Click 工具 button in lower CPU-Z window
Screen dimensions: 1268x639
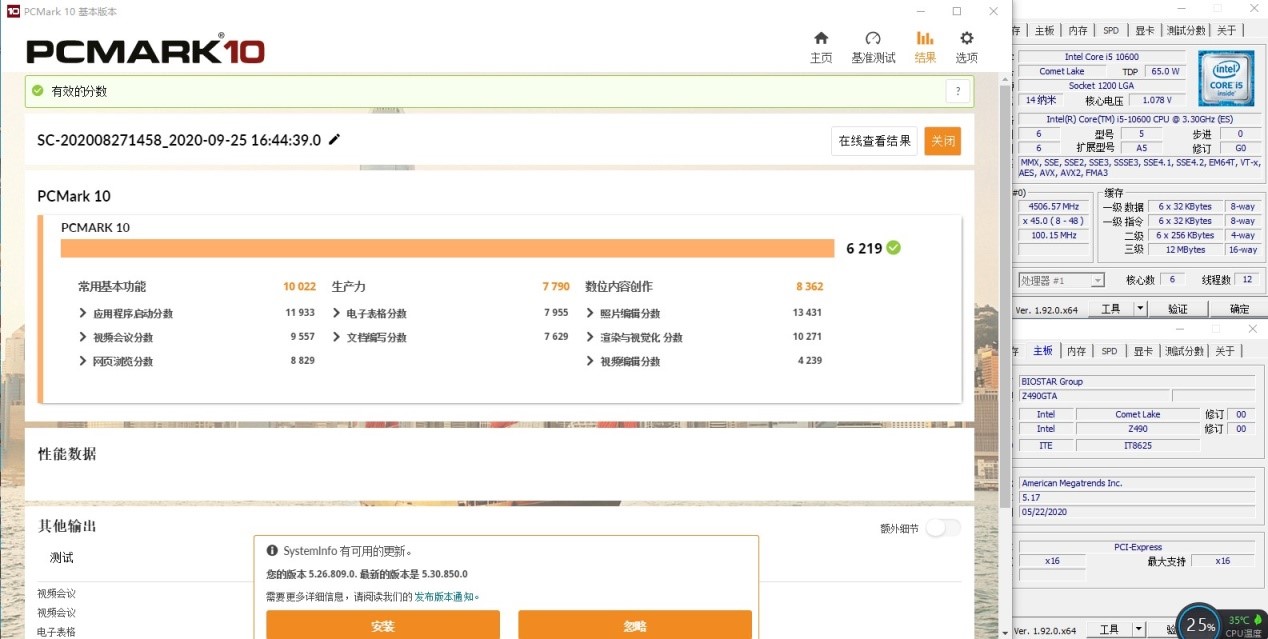(1110, 629)
